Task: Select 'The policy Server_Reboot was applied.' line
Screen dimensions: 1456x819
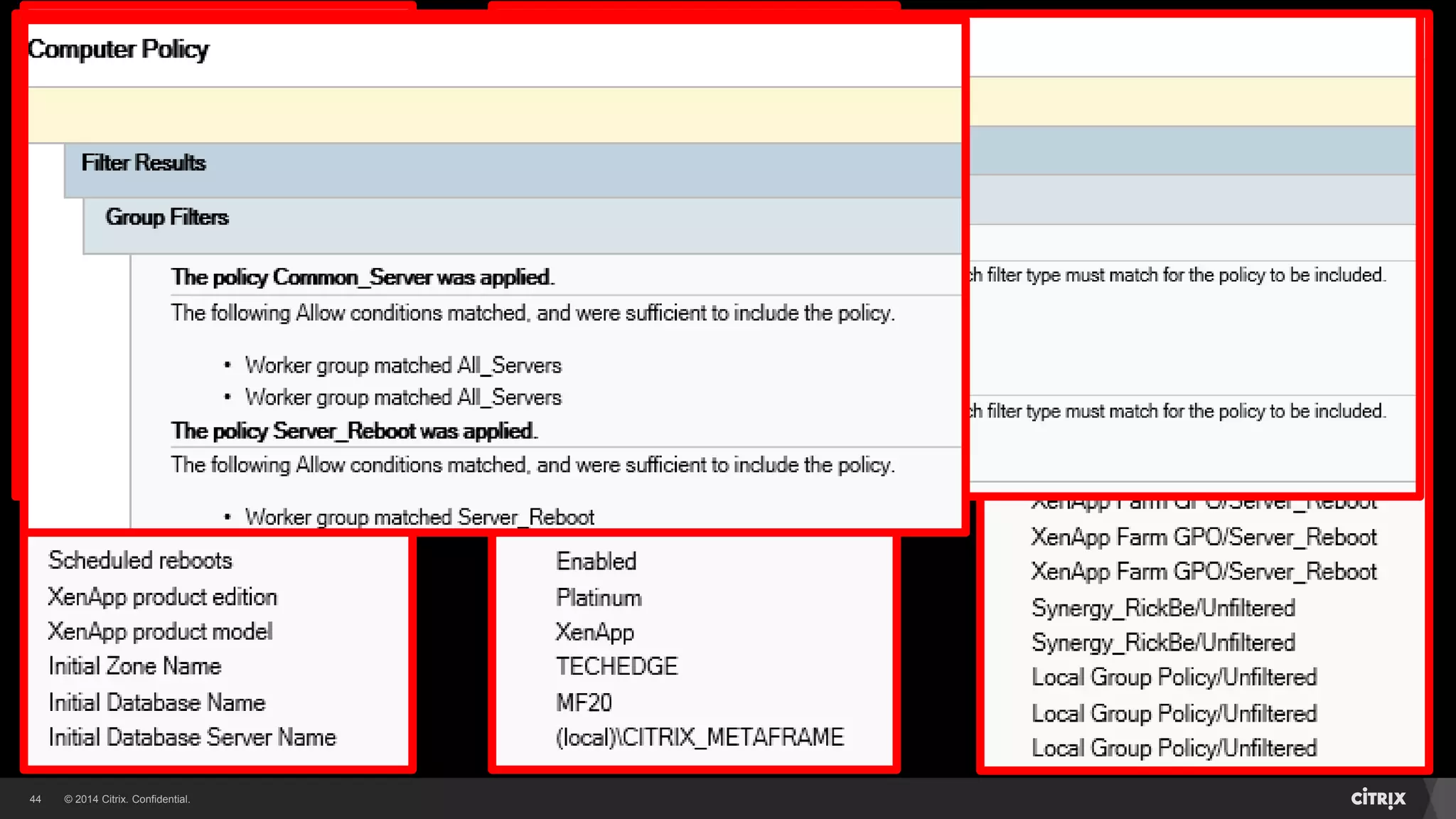Action: click(354, 431)
